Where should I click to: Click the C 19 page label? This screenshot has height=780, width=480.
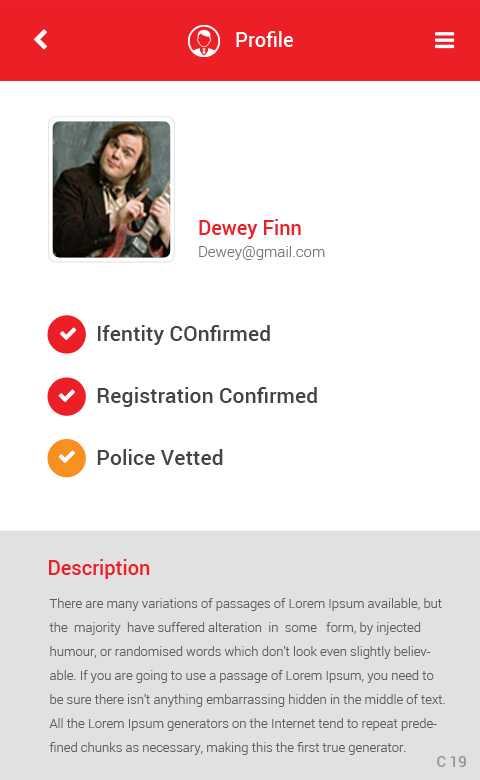(x=452, y=762)
